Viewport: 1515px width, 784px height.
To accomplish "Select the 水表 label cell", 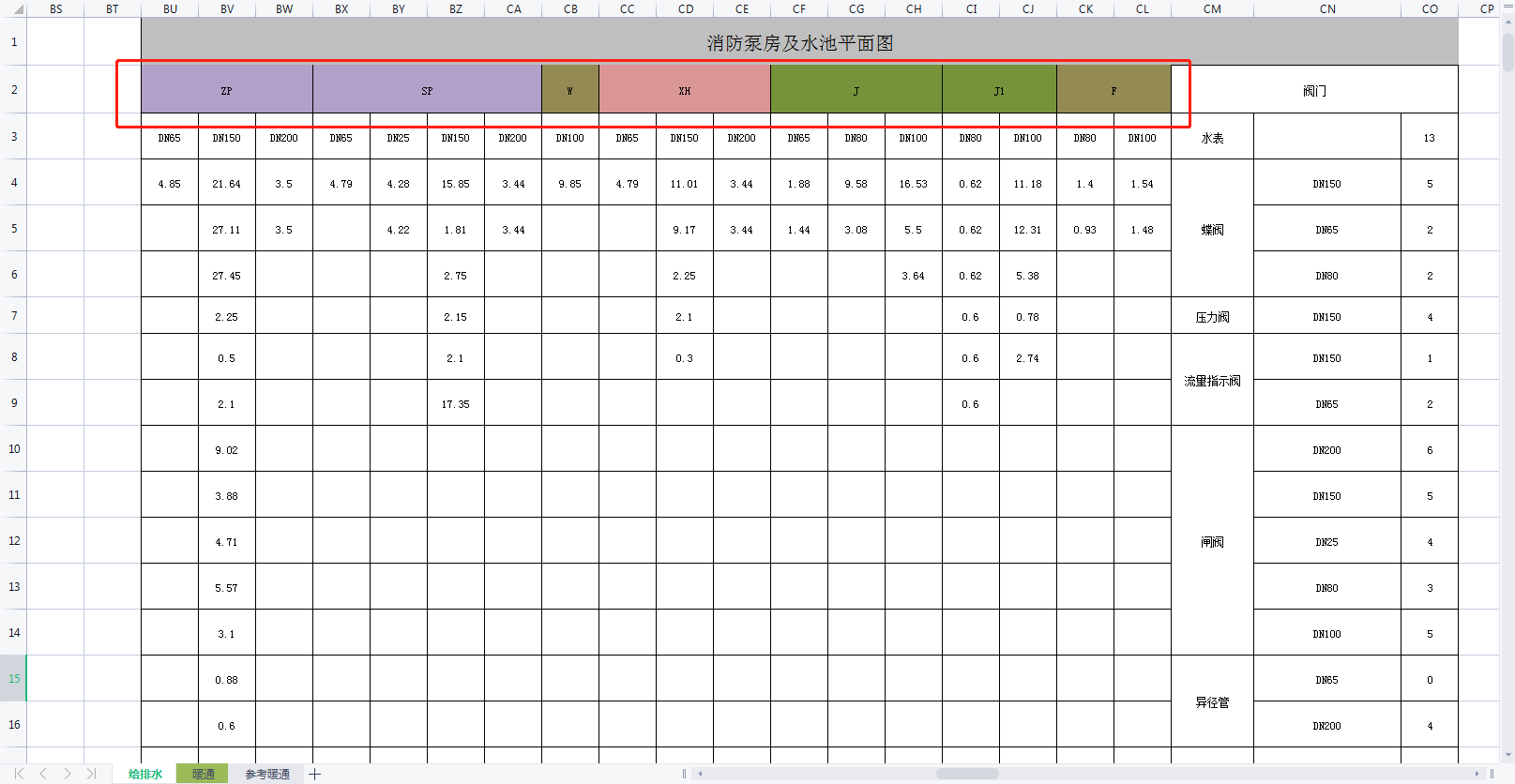I will point(1212,137).
